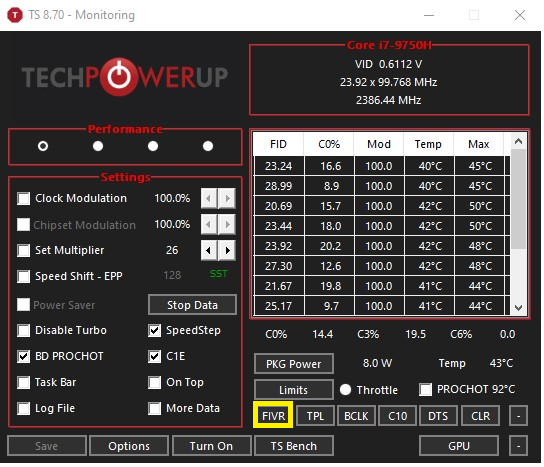
Task: Click the FID cell 25.17
Action: point(279,306)
